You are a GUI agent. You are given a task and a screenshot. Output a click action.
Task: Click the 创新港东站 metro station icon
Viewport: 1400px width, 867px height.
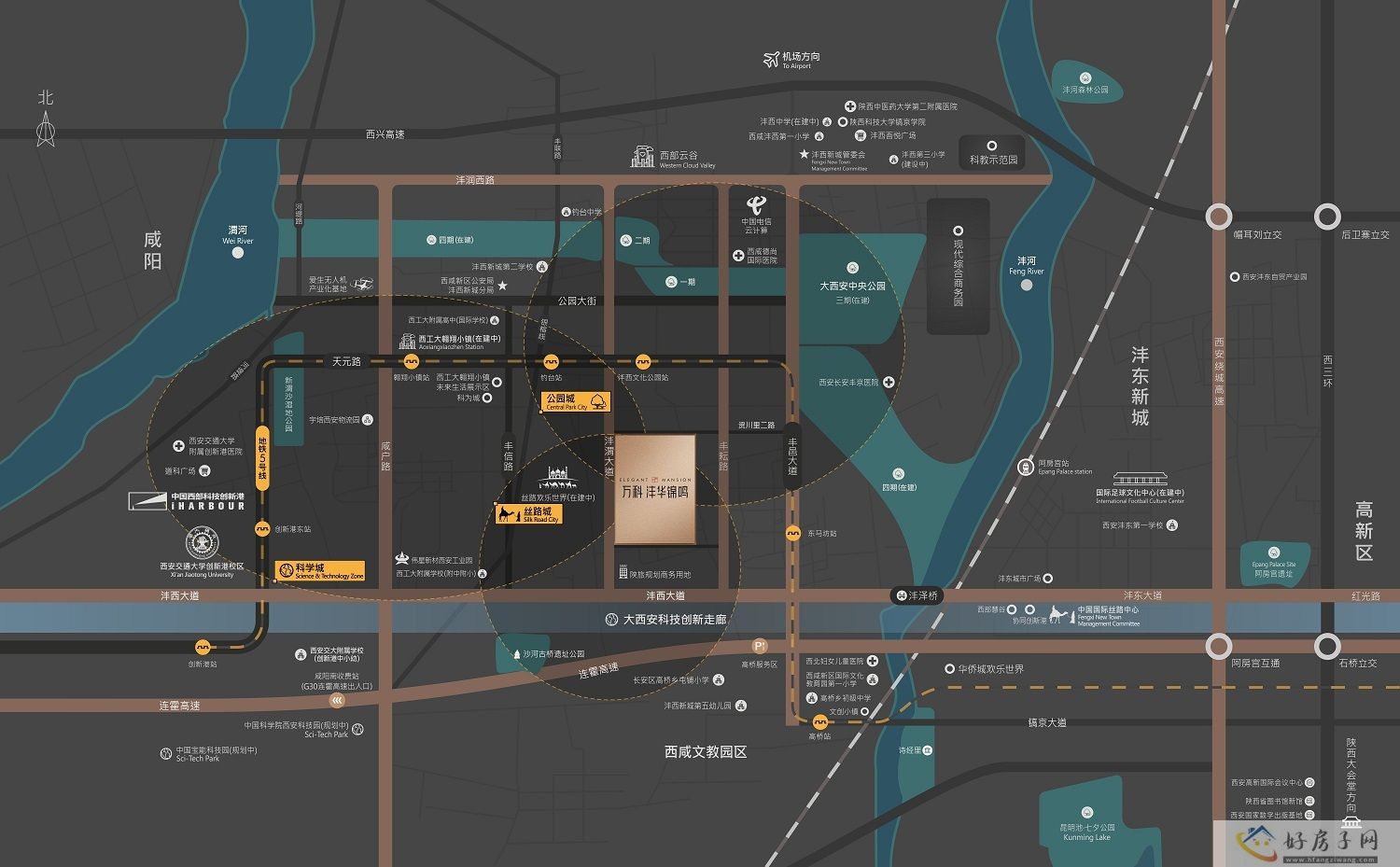pyautogui.click(x=262, y=529)
